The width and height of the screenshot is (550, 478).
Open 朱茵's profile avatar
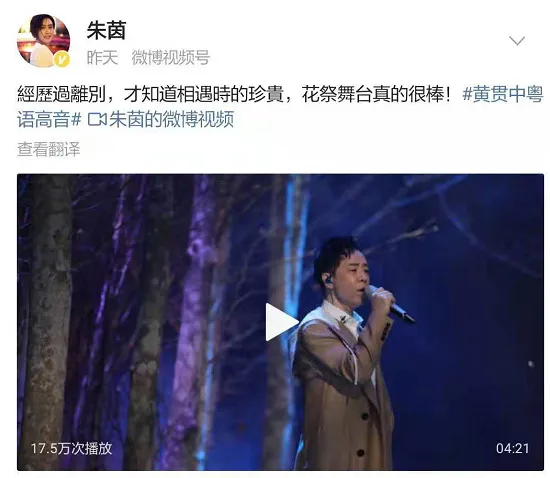tap(43, 41)
